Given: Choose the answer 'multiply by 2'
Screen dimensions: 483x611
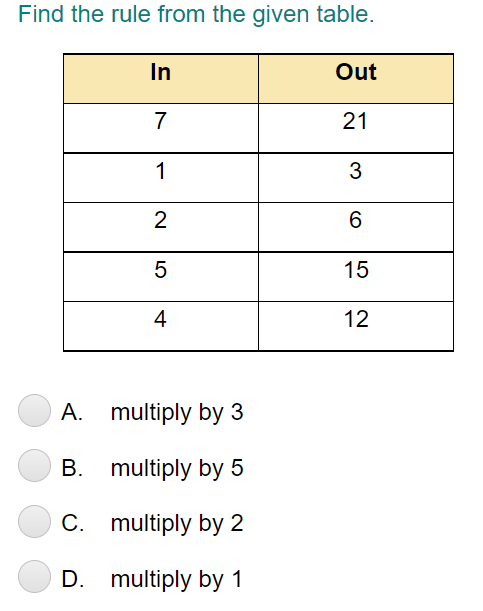Looking at the screenshot, I should 177,523.
